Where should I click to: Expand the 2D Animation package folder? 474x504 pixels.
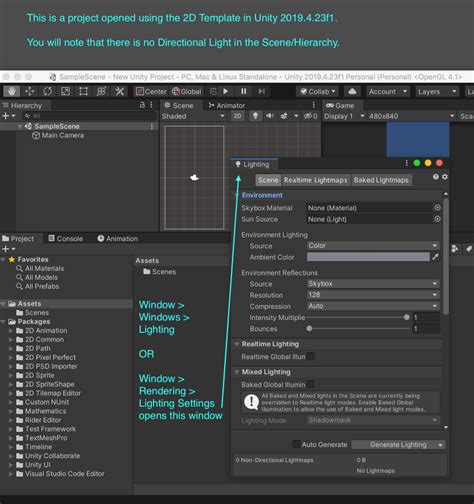point(11,331)
